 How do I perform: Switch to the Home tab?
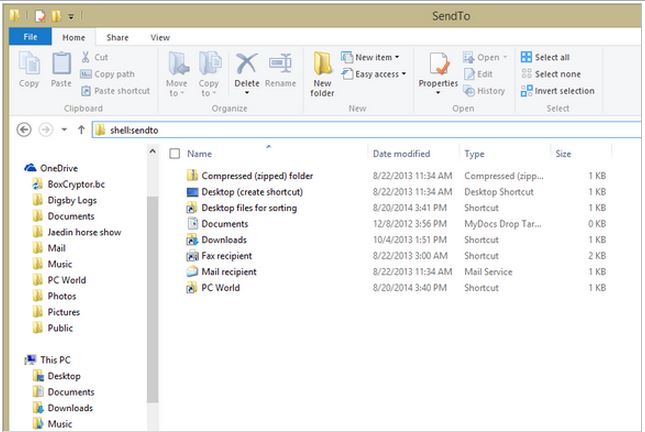point(74,37)
